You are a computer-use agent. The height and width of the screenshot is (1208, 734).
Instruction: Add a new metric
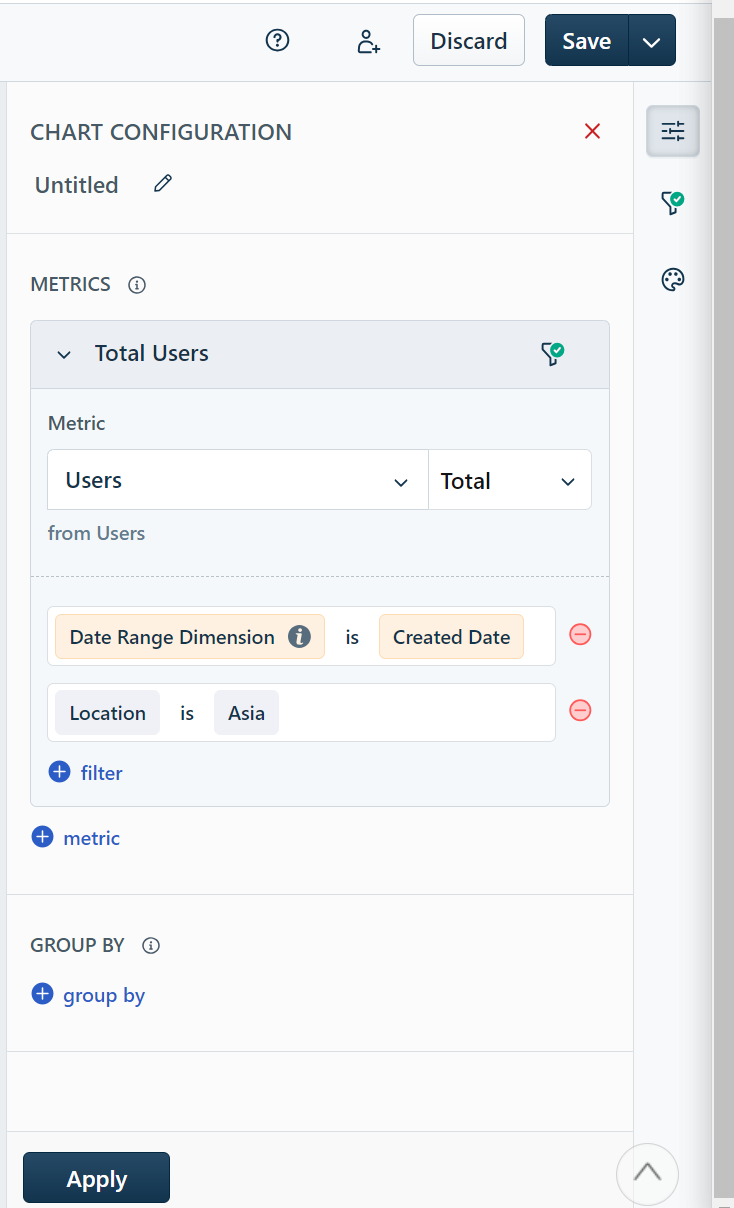[x=76, y=838]
